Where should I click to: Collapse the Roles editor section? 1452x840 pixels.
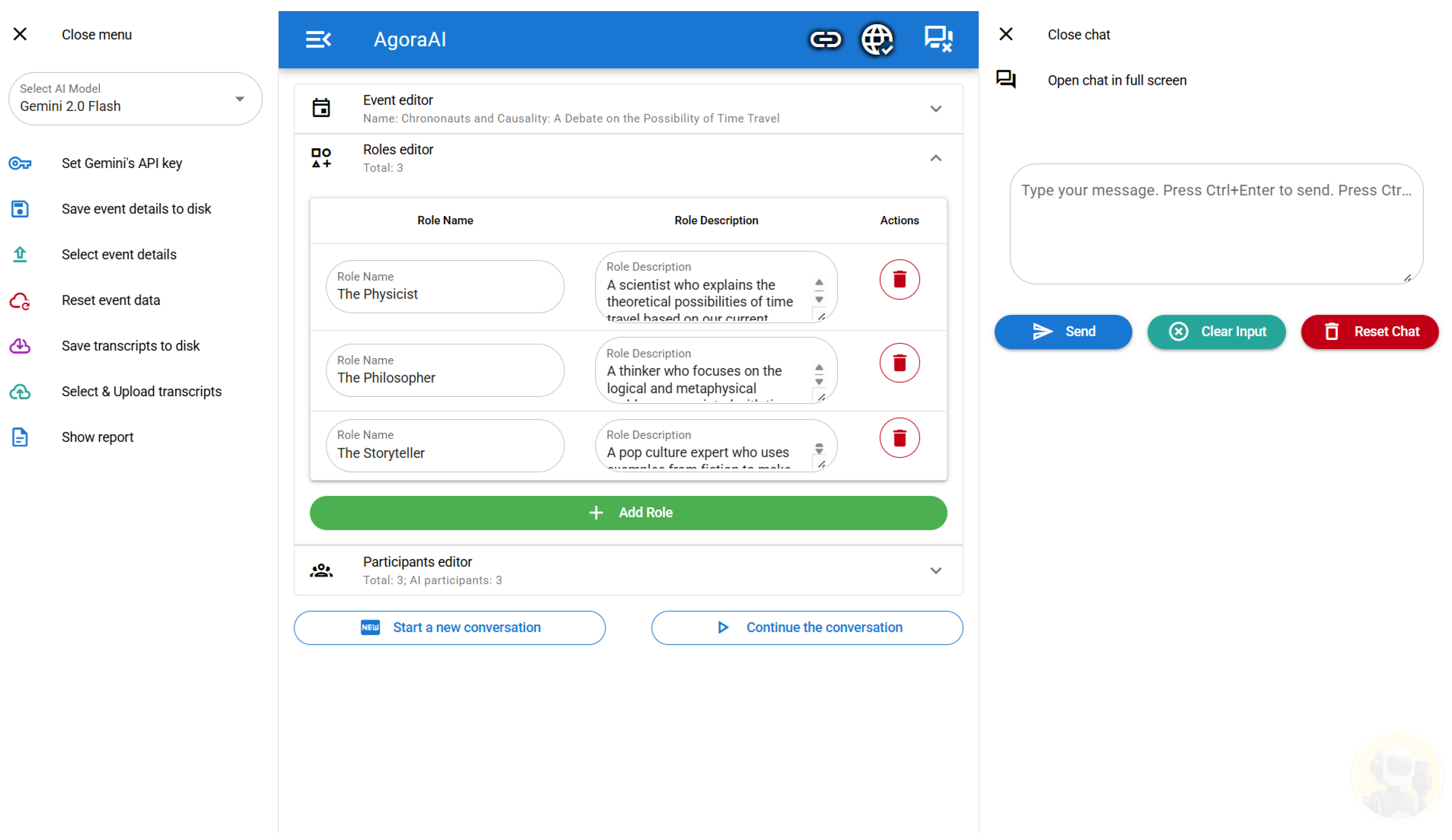tap(935, 158)
